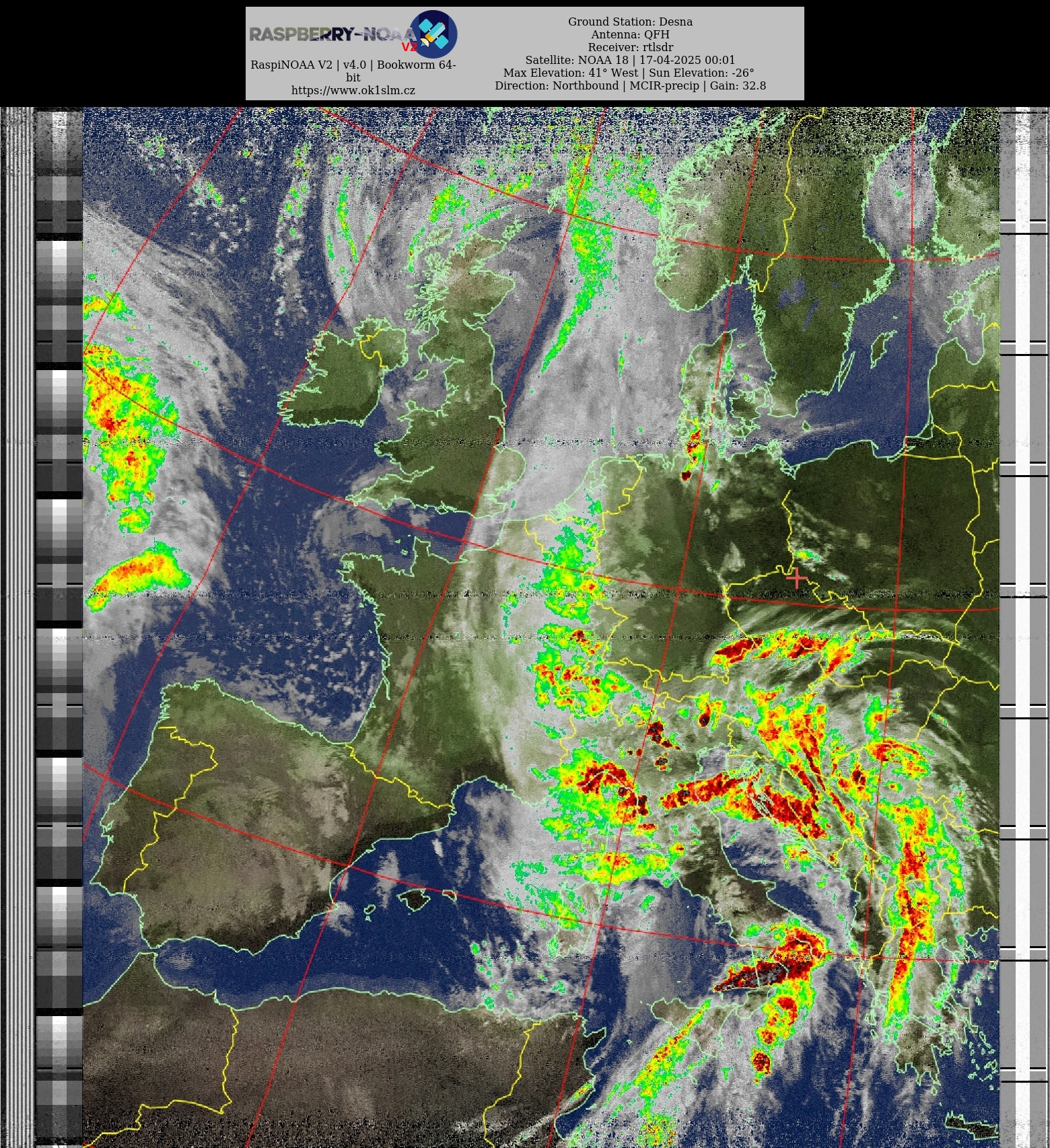Screen dimensions: 1050x1148
Task: Select the Max Elevation 41° West line
Action: coord(629,73)
